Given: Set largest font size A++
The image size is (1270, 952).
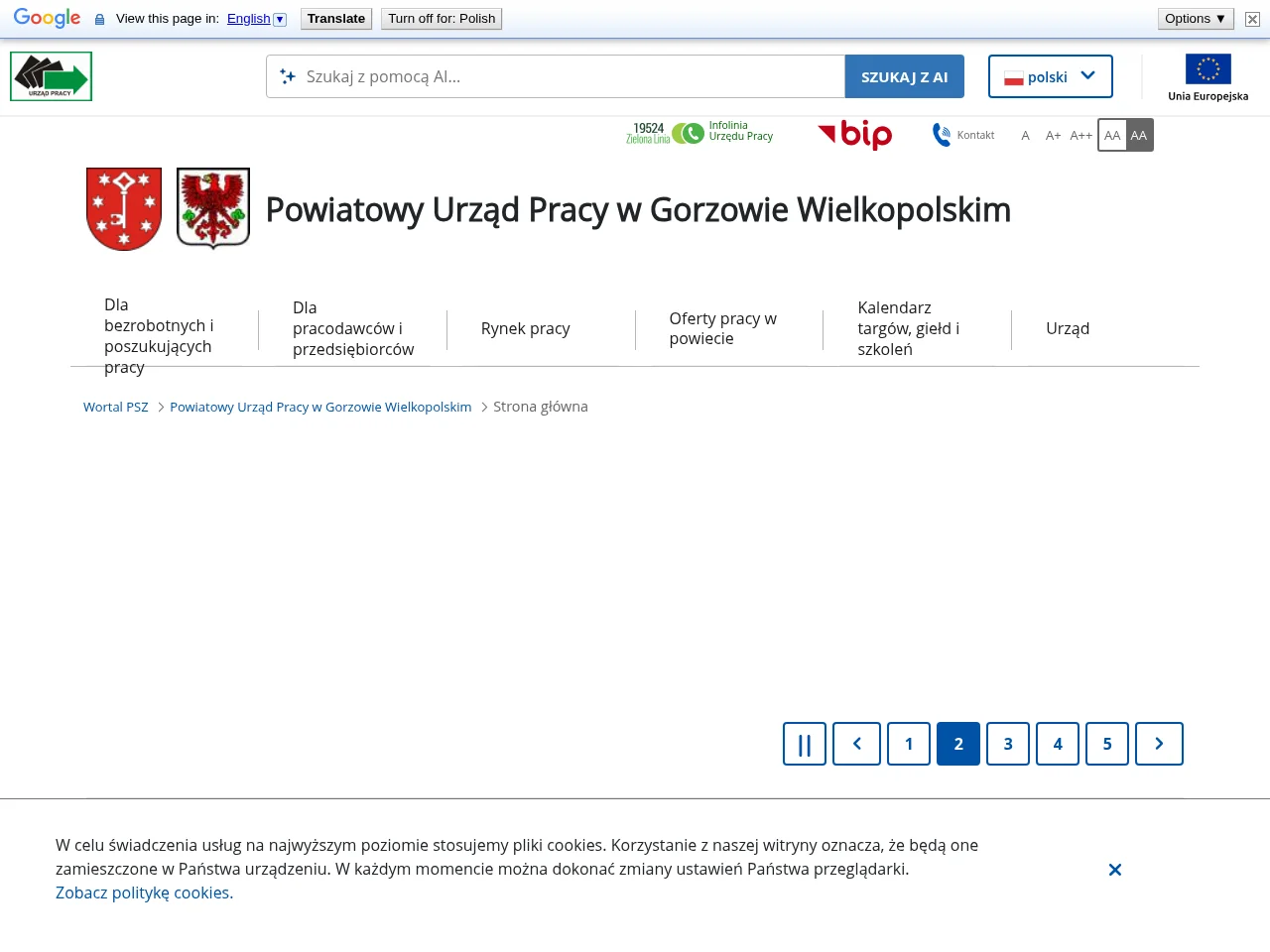Looking at the screenshot, I should click(x=1080, y=136).
